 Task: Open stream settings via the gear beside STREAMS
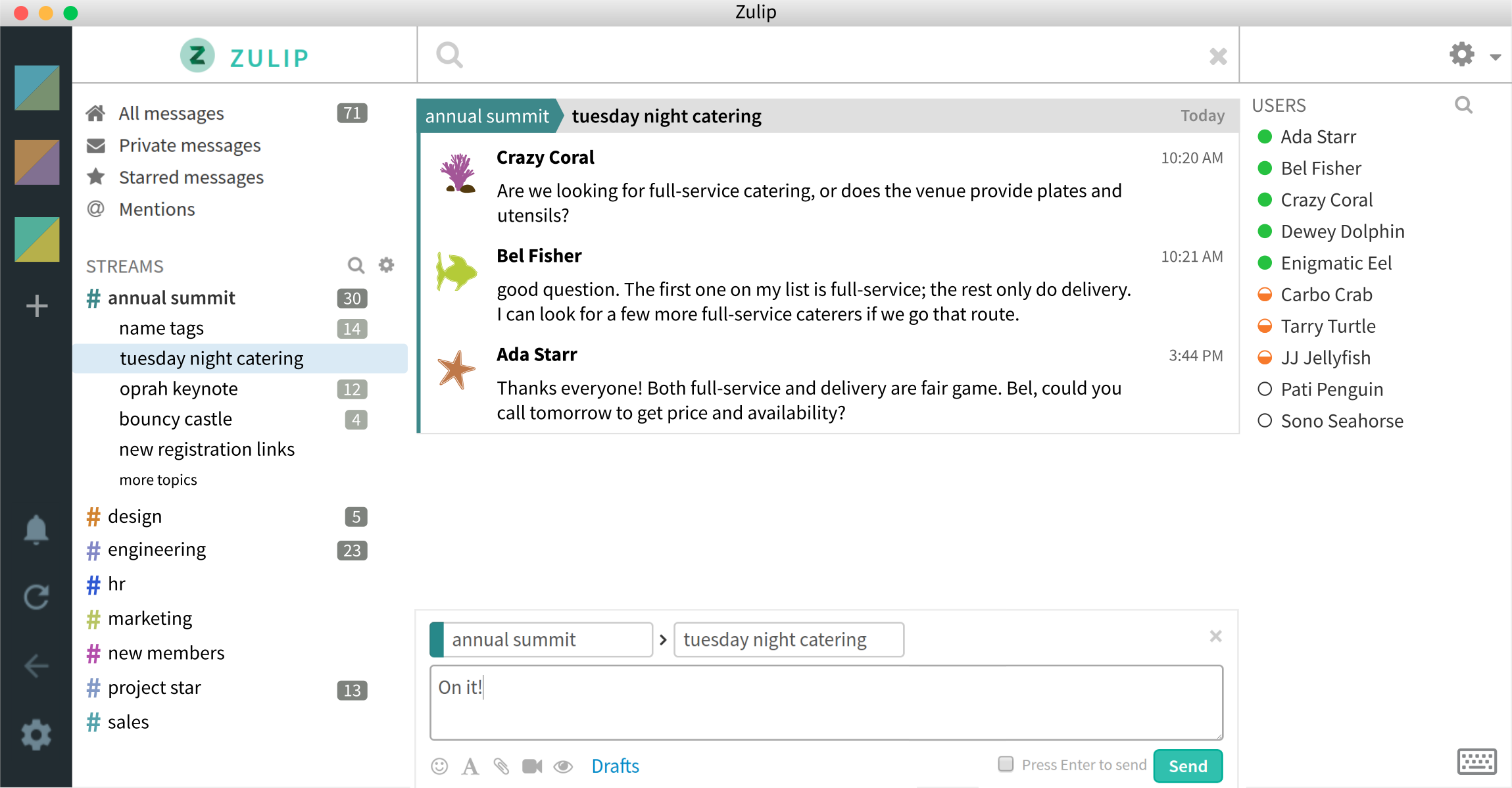pos(387,265)
